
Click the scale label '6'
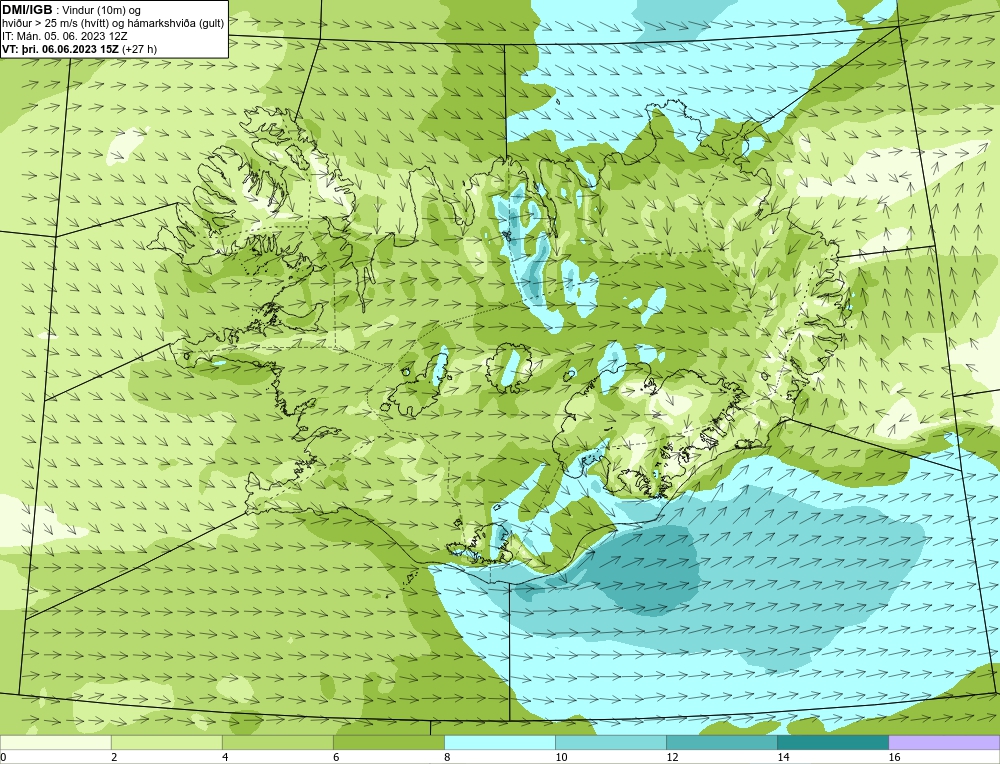coord(336,757)
